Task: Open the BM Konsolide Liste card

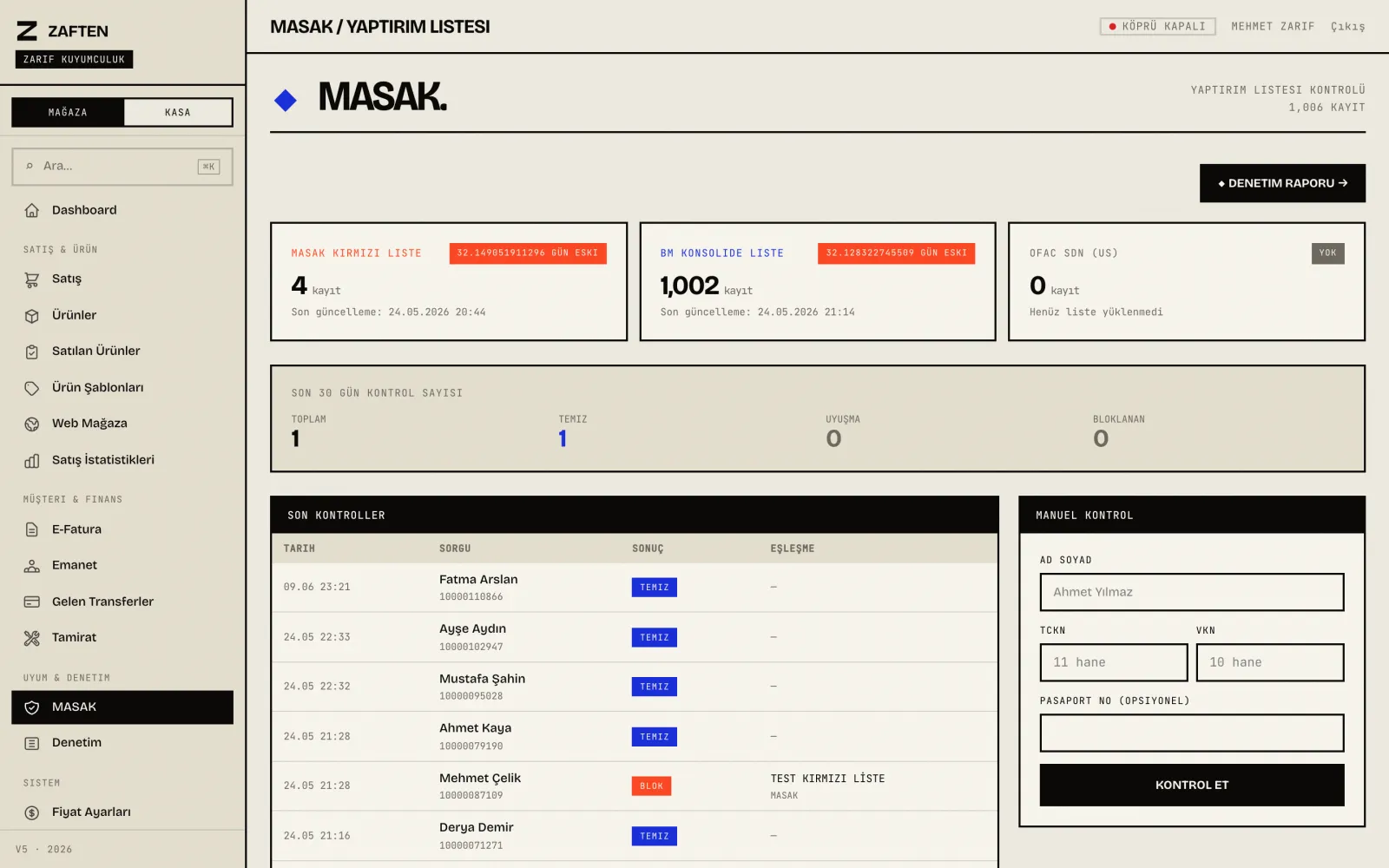Action: [818, 281]
